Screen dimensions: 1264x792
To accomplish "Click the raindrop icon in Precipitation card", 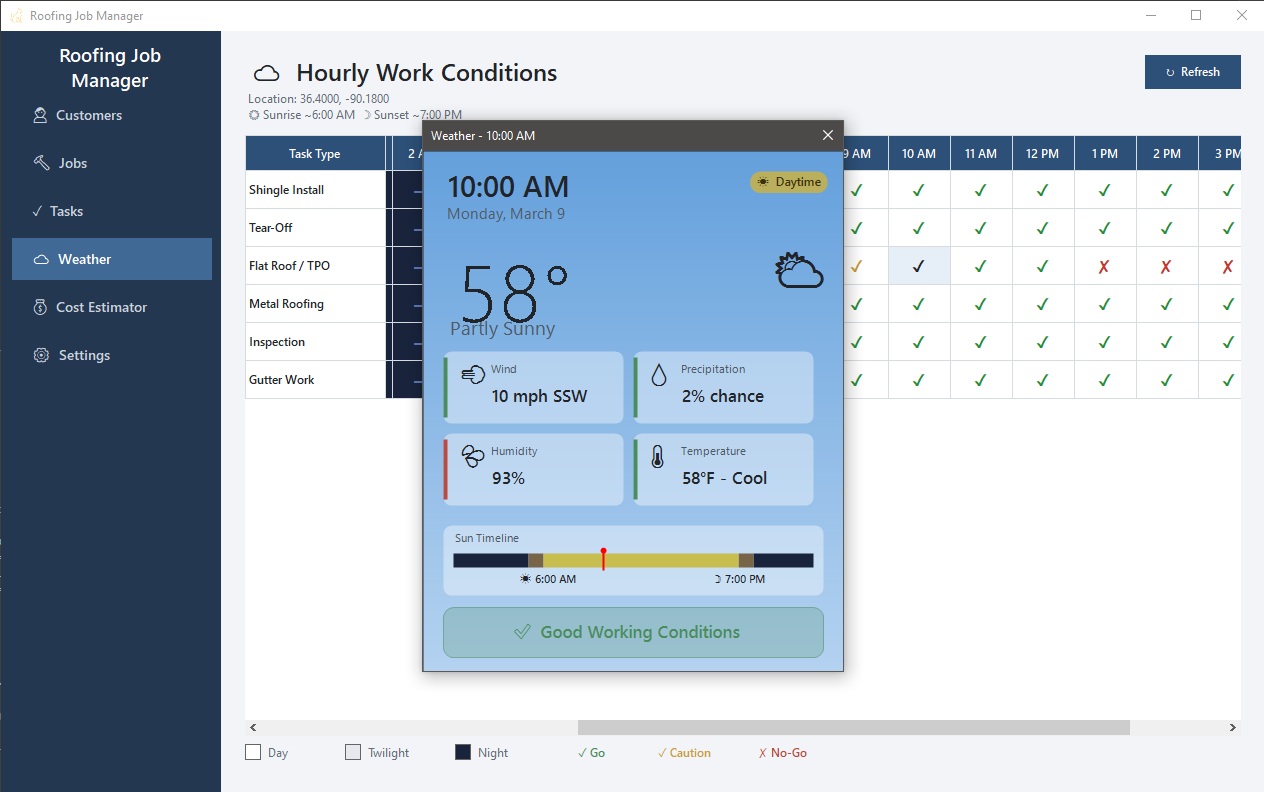I will pyautogui.click(x=659, y=375).
